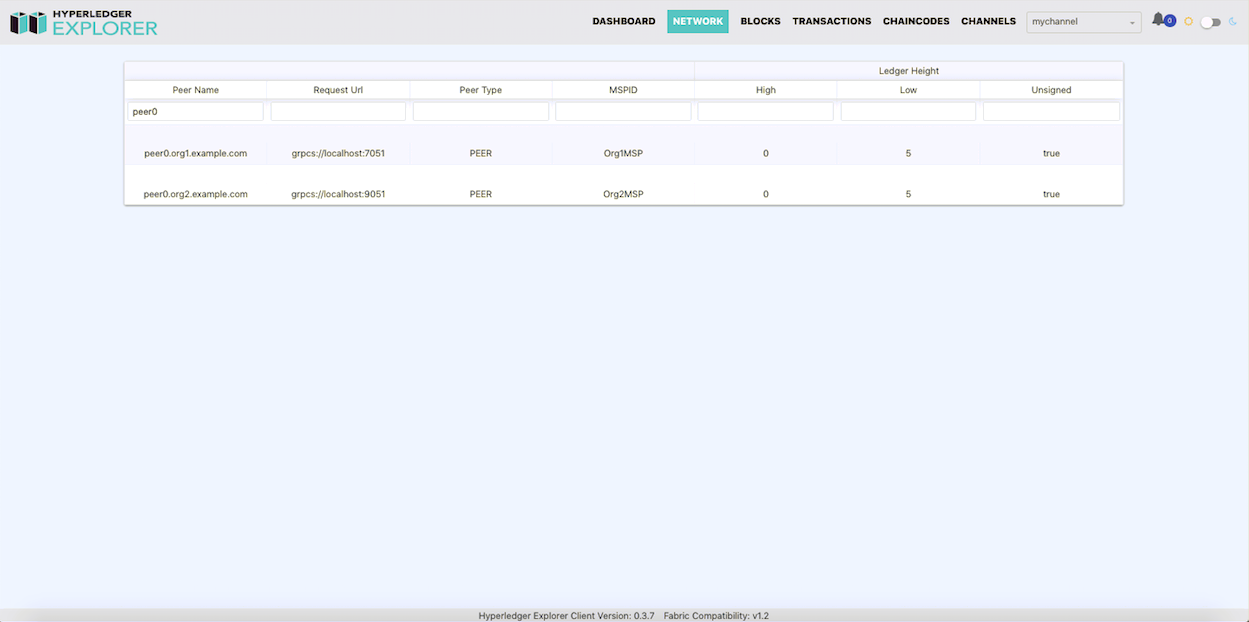Click the Unsigned true value for peer0.org2
The height and width of the screenshot is (622, 1249).
[1051, 194]
